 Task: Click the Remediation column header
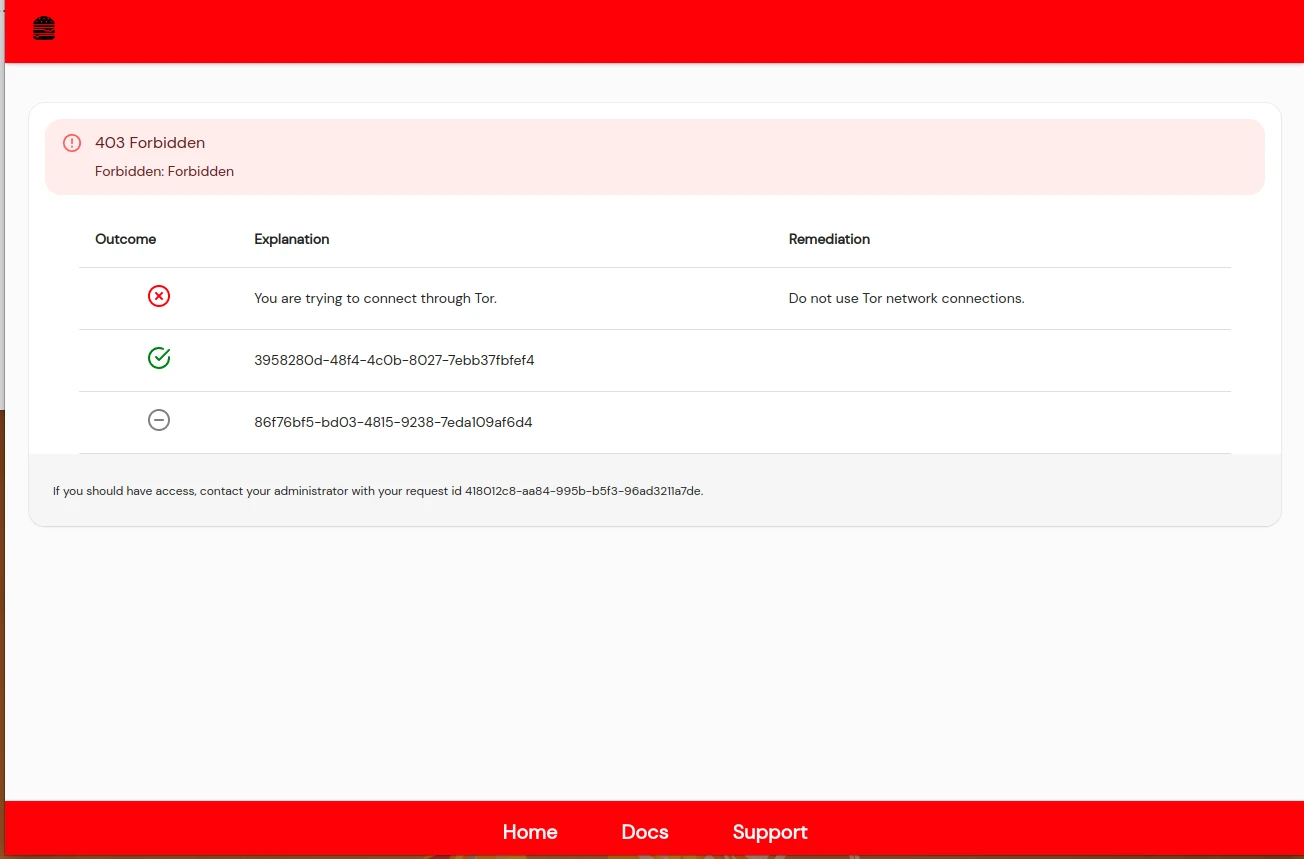[x=829, y=239]
